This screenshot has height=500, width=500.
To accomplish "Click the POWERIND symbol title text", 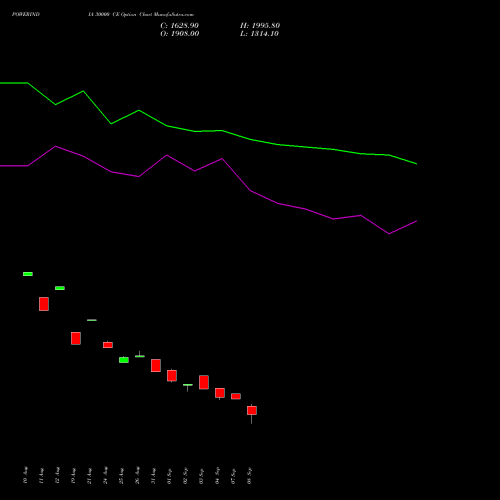I will click(x=26, y=14).
